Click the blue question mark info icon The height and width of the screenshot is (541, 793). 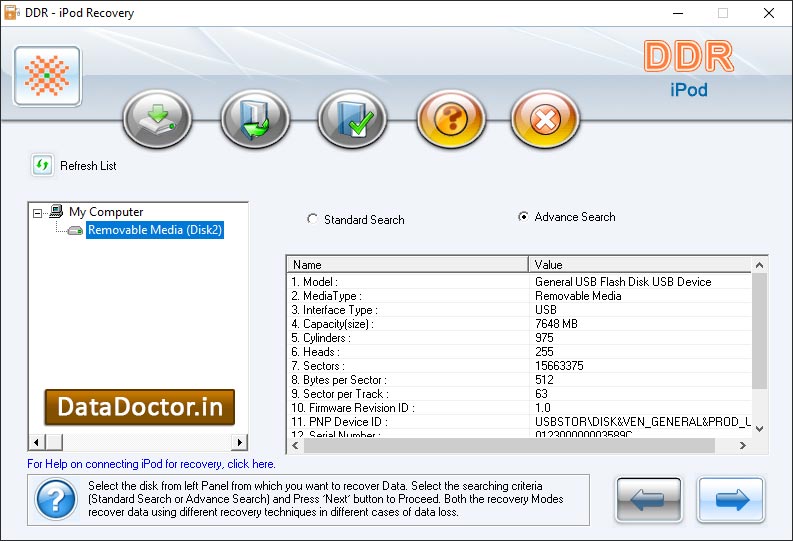coord(56,499)
